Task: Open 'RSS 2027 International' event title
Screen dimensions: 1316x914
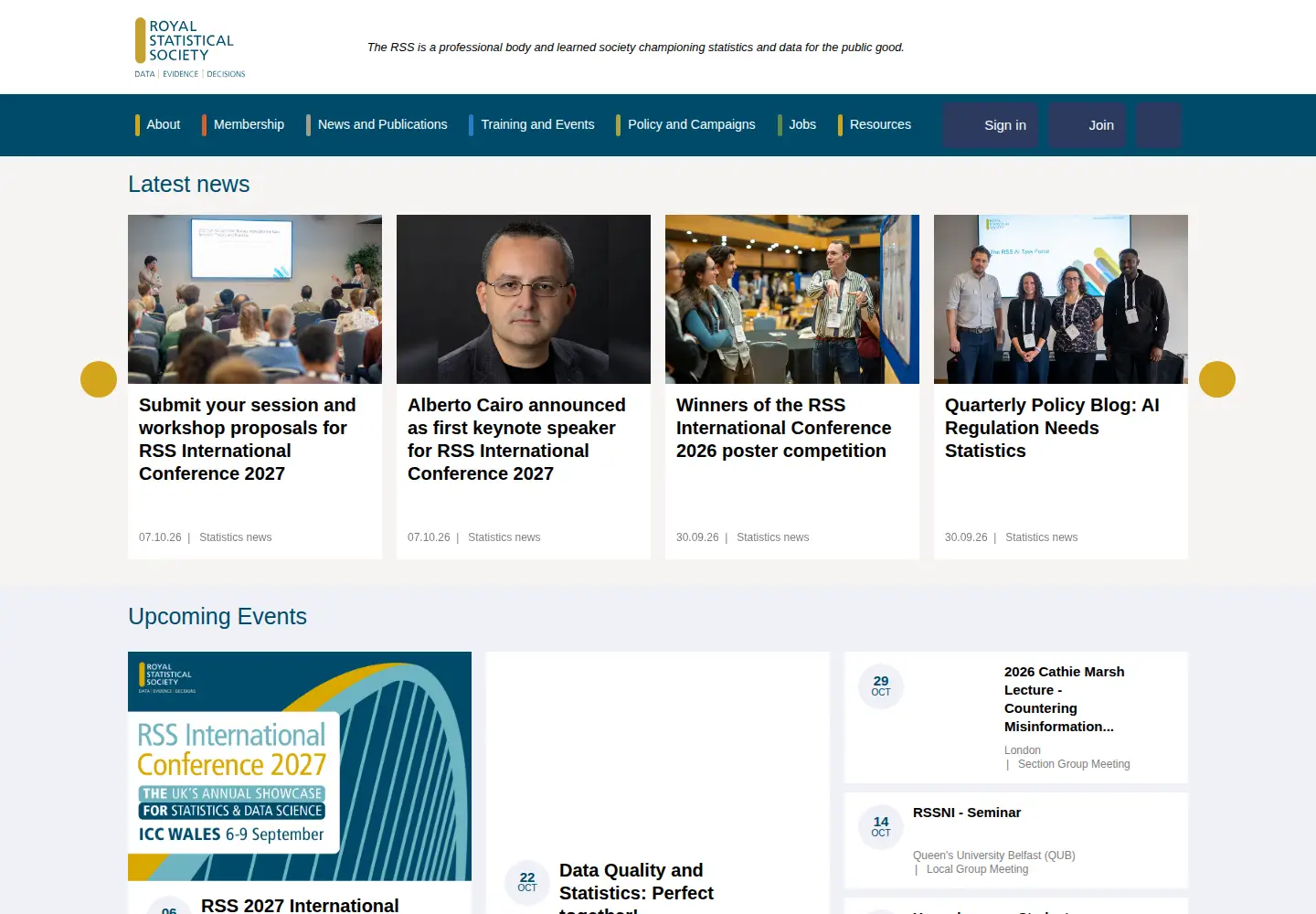Action: pyautogui.click(x=300, y=905)
